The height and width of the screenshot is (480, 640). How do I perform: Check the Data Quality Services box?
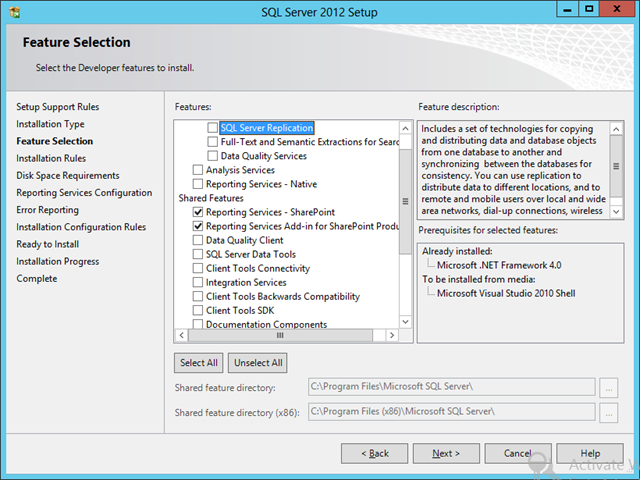(212, 156)
